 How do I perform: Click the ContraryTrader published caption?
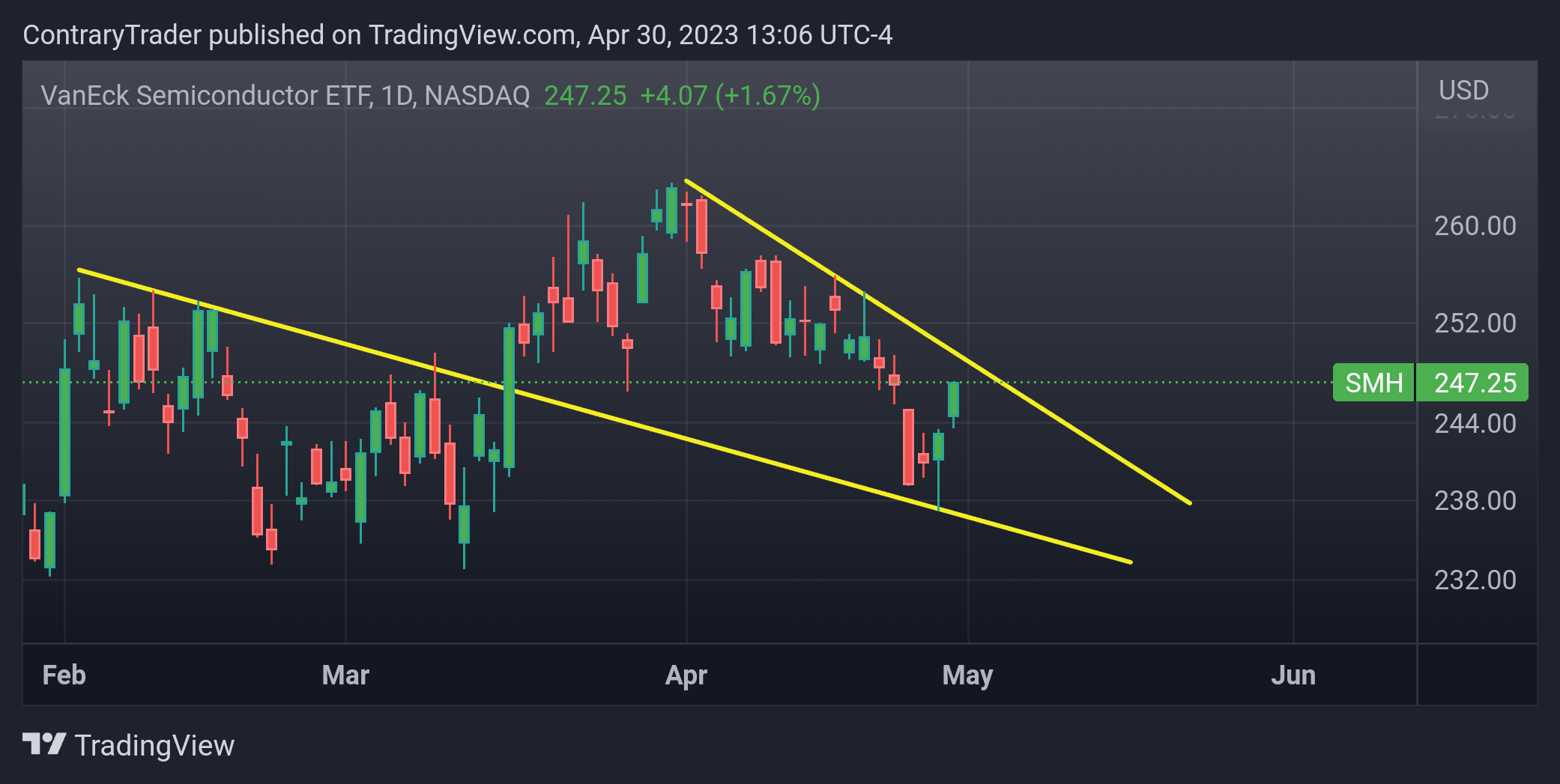coord(458,35)
